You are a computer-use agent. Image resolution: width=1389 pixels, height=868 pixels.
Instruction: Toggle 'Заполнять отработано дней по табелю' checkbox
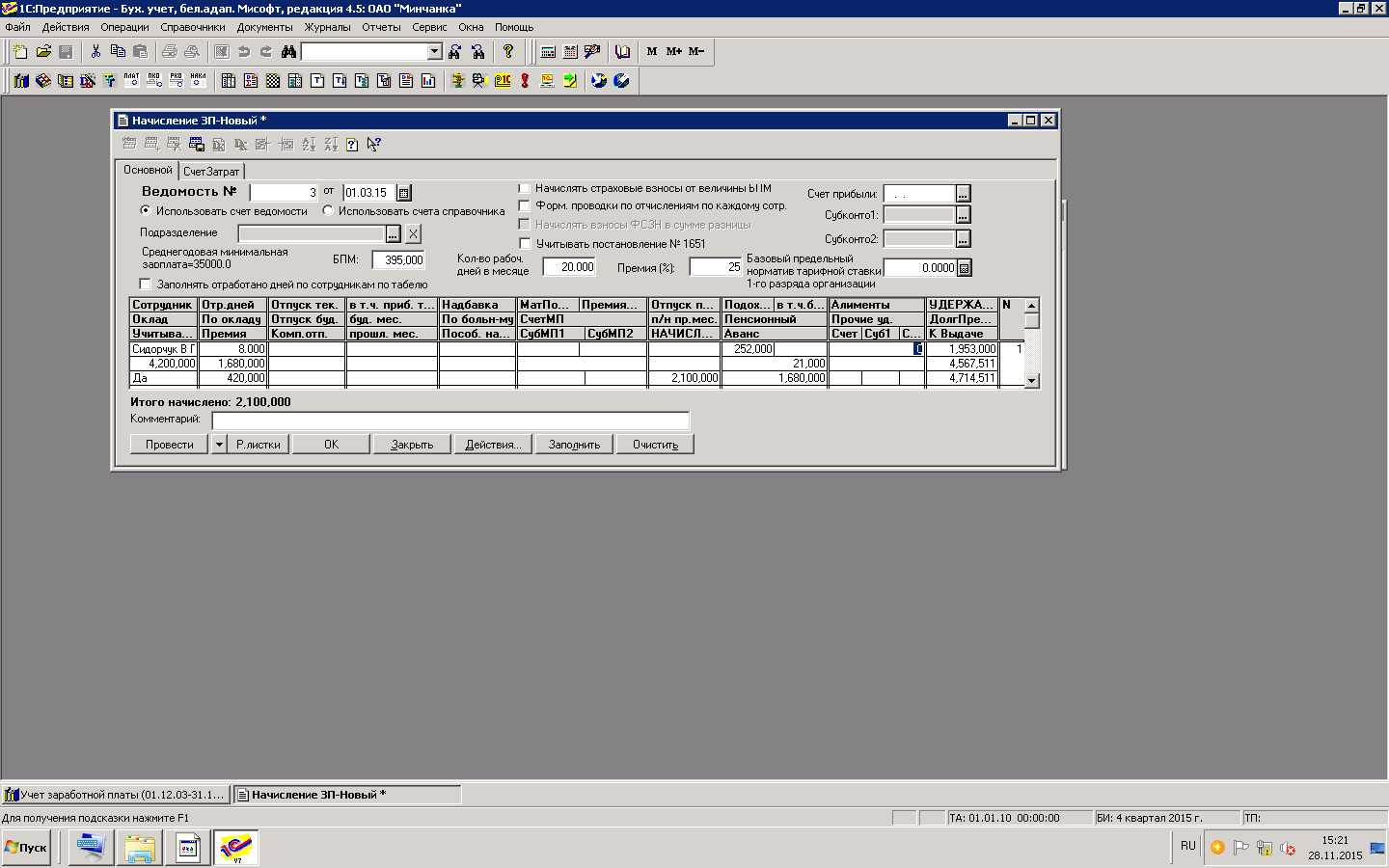tap(146, 285)
